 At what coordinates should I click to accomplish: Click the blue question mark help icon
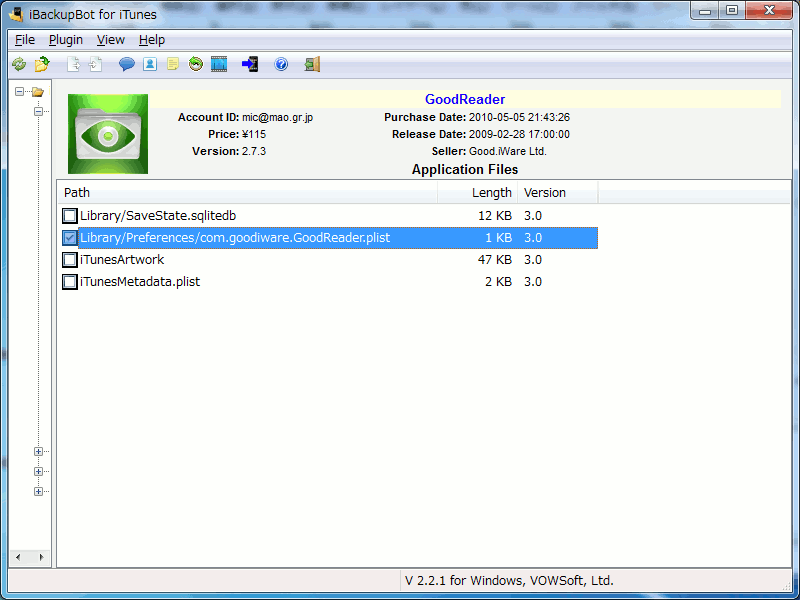click(281, 65)
